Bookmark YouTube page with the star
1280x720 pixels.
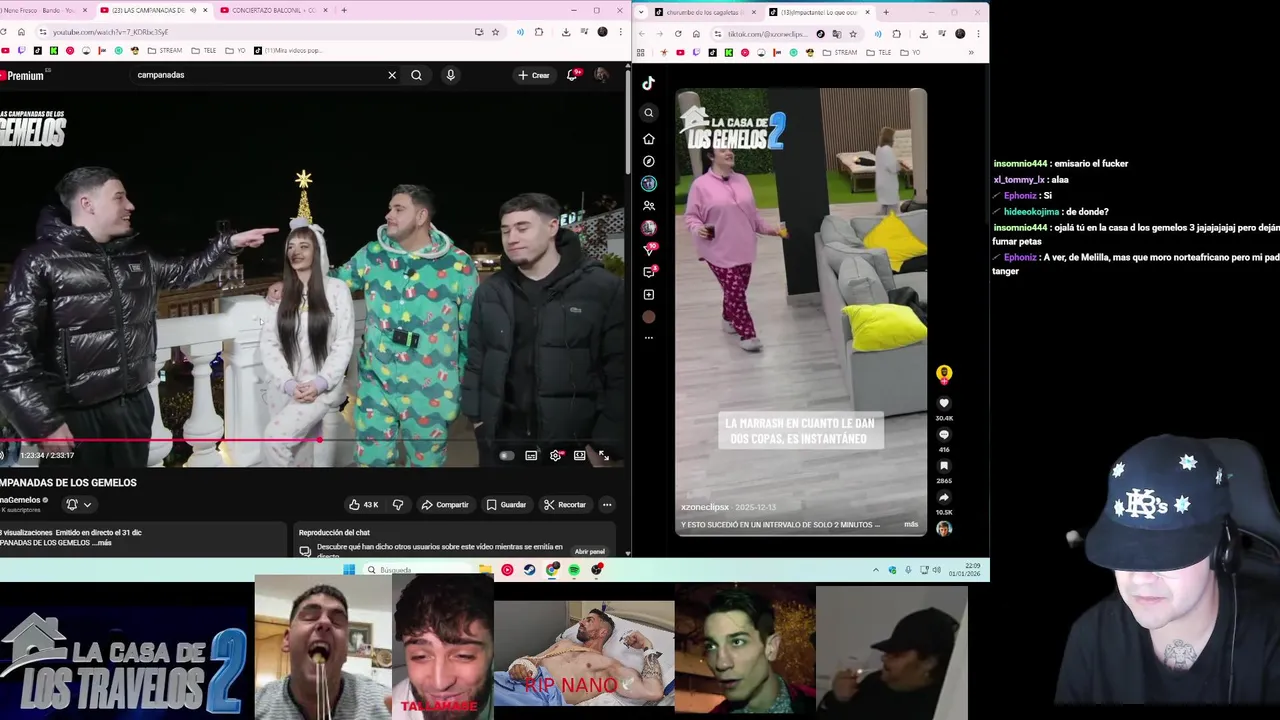[x=495, y=32]
